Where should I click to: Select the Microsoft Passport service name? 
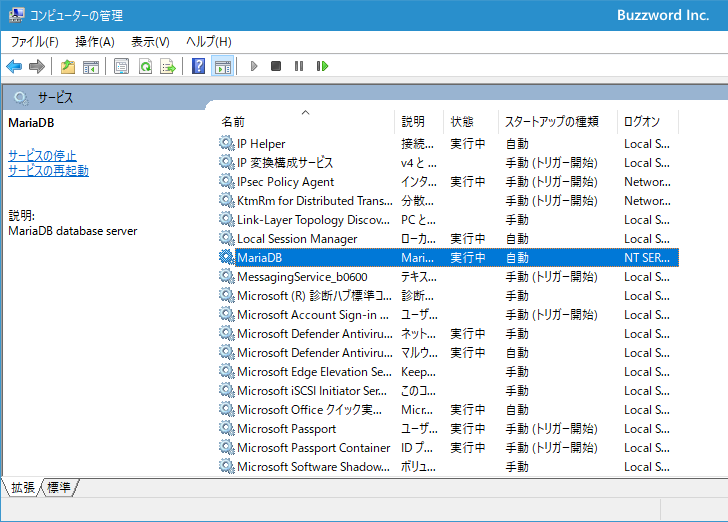click(286, 429)
